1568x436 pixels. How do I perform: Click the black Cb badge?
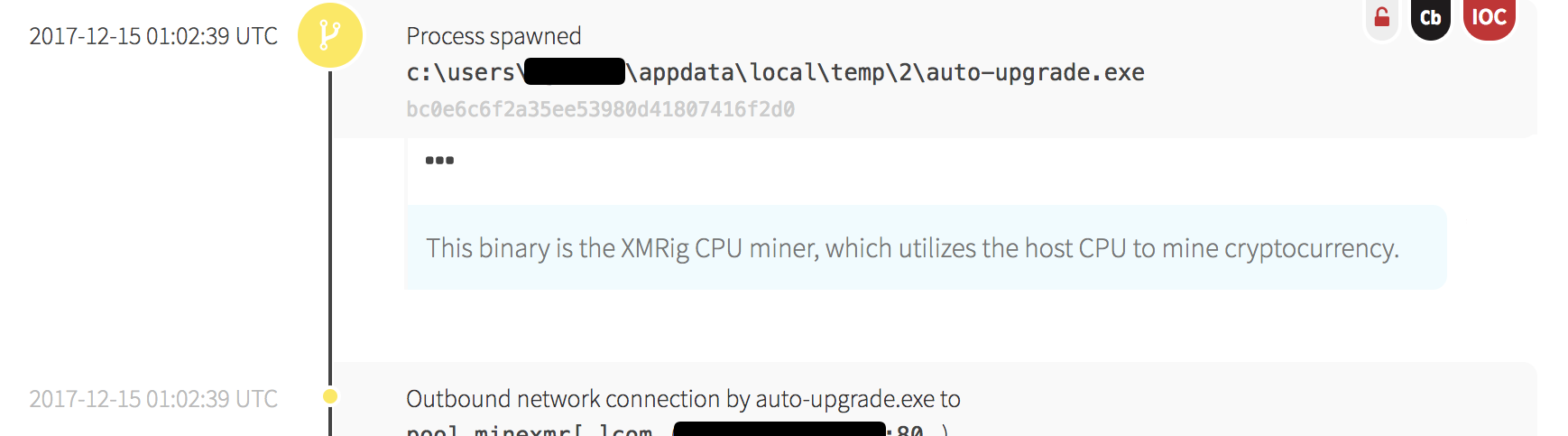coord(1430,17)
